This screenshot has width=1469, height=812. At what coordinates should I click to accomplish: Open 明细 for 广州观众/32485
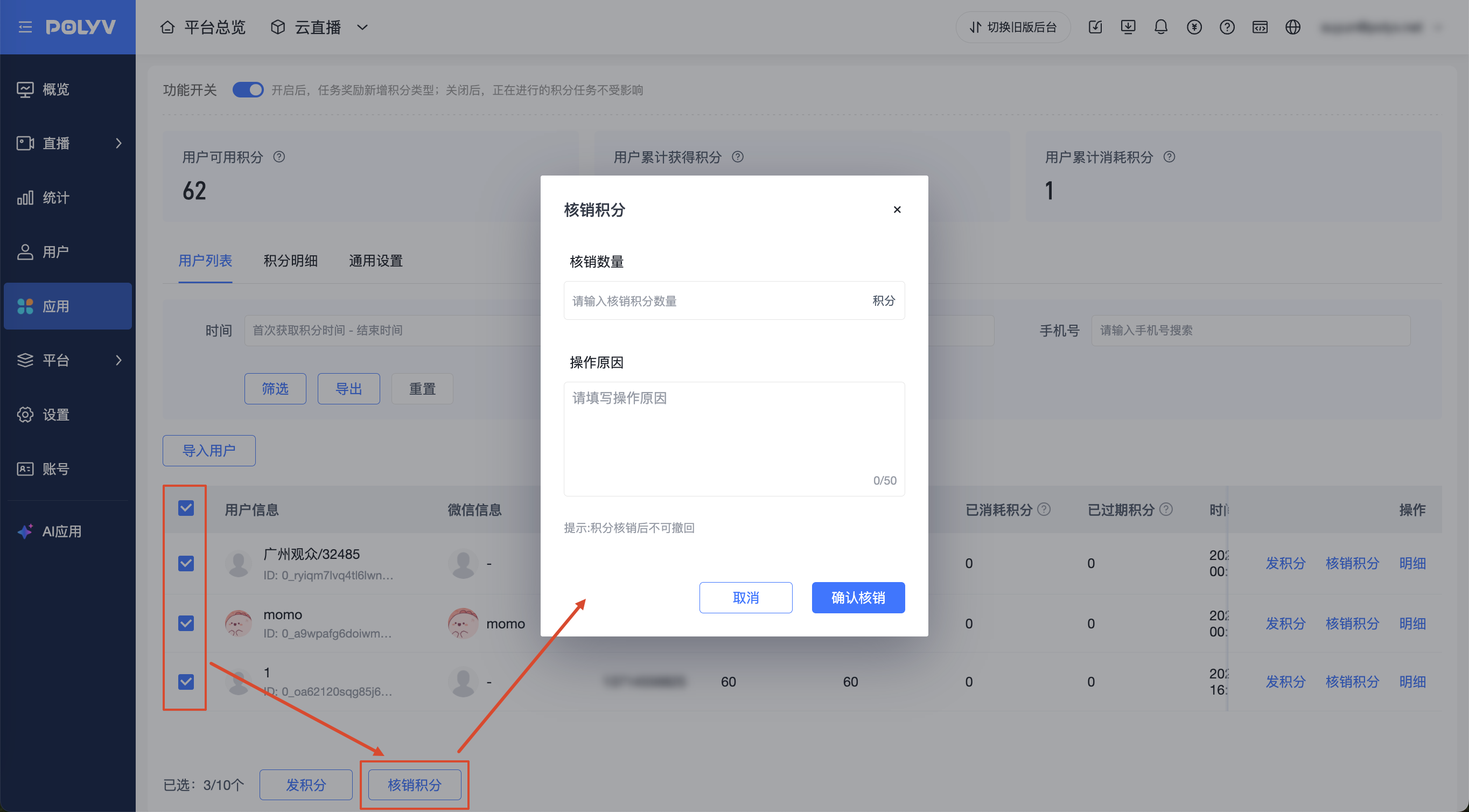(1412, 563)
